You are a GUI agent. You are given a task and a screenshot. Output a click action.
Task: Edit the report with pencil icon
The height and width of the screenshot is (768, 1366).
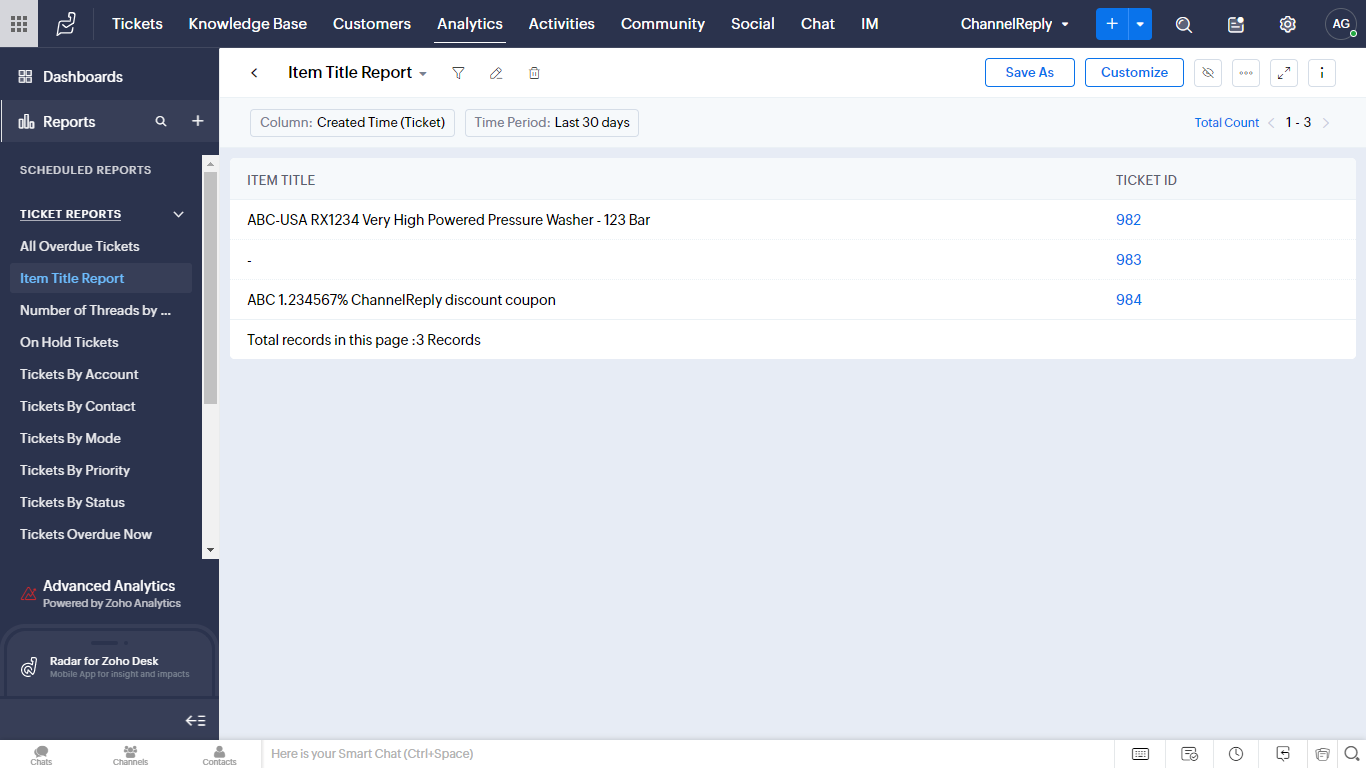coord(496,73)
